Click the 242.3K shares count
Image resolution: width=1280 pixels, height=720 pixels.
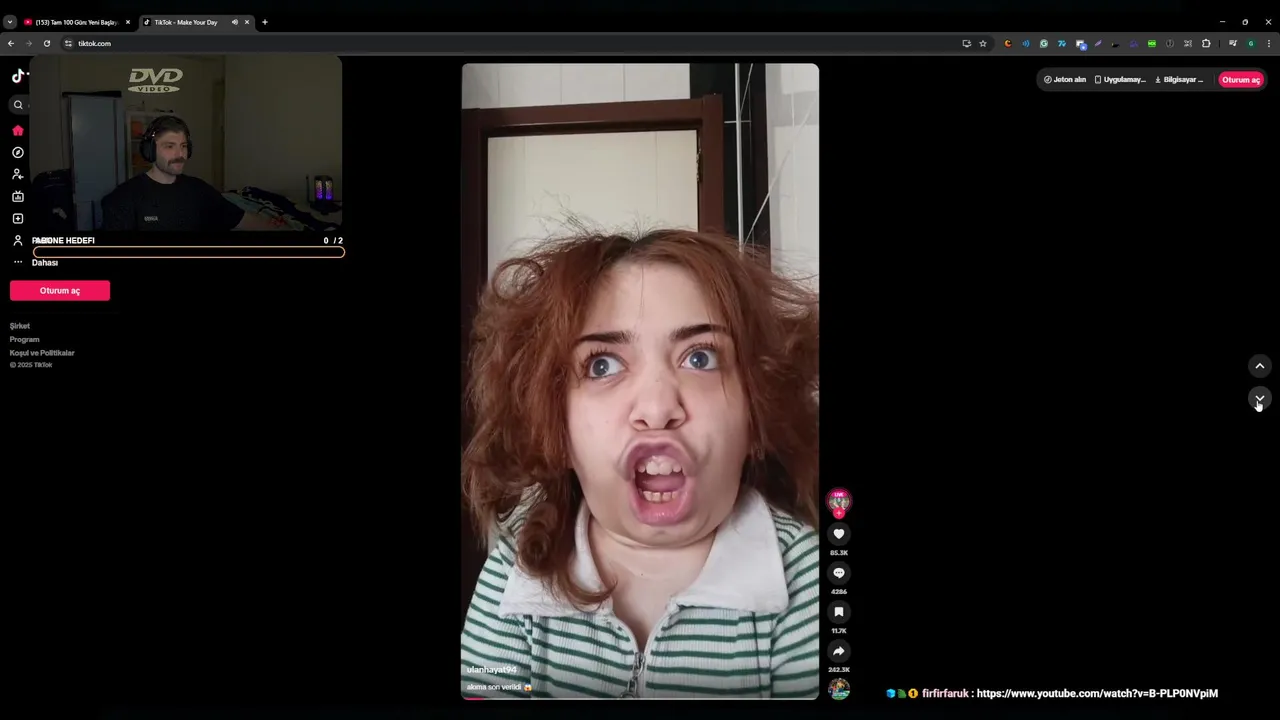coord(839,670)
